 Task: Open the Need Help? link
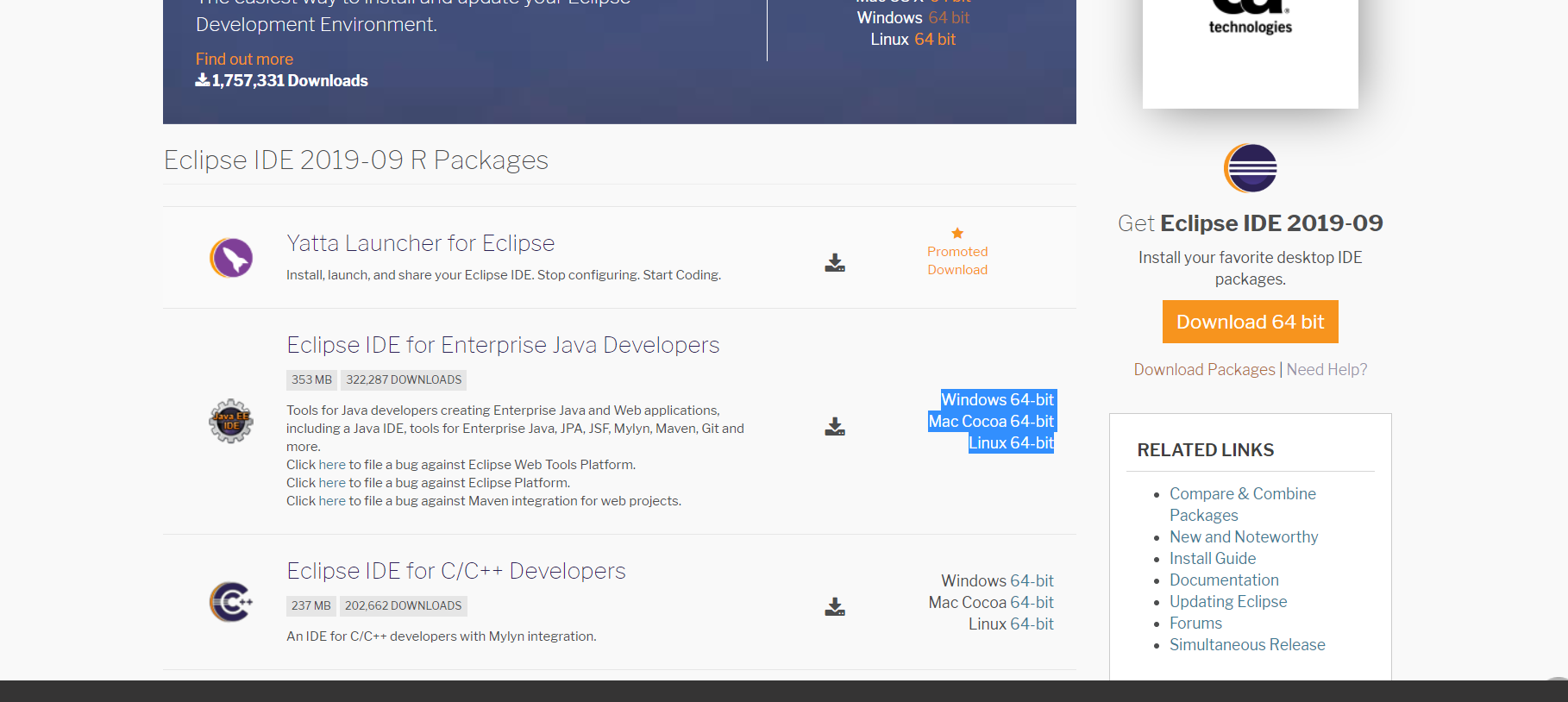click(1327, 369)
